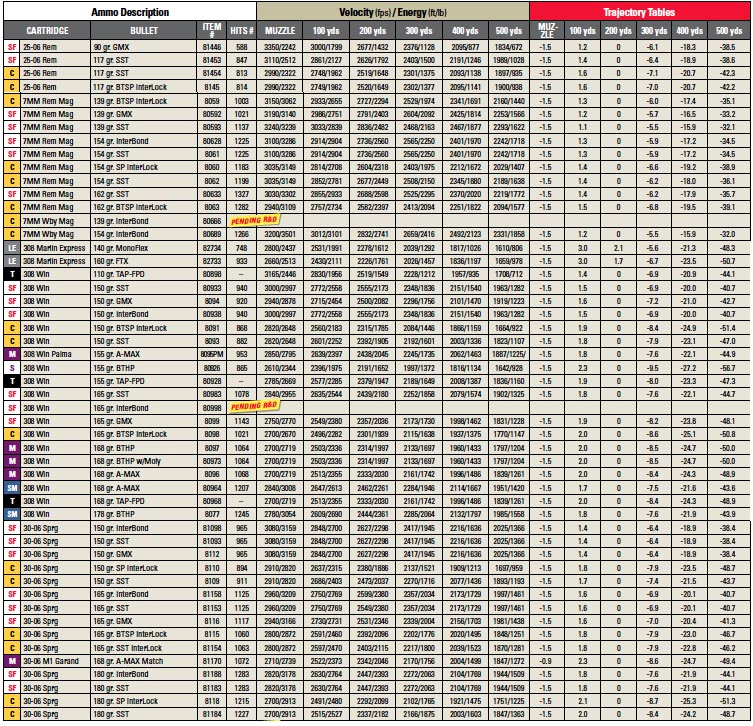Click item number 80689
The width and height of the screenshot is (753, 726).
tap(212, 234)
